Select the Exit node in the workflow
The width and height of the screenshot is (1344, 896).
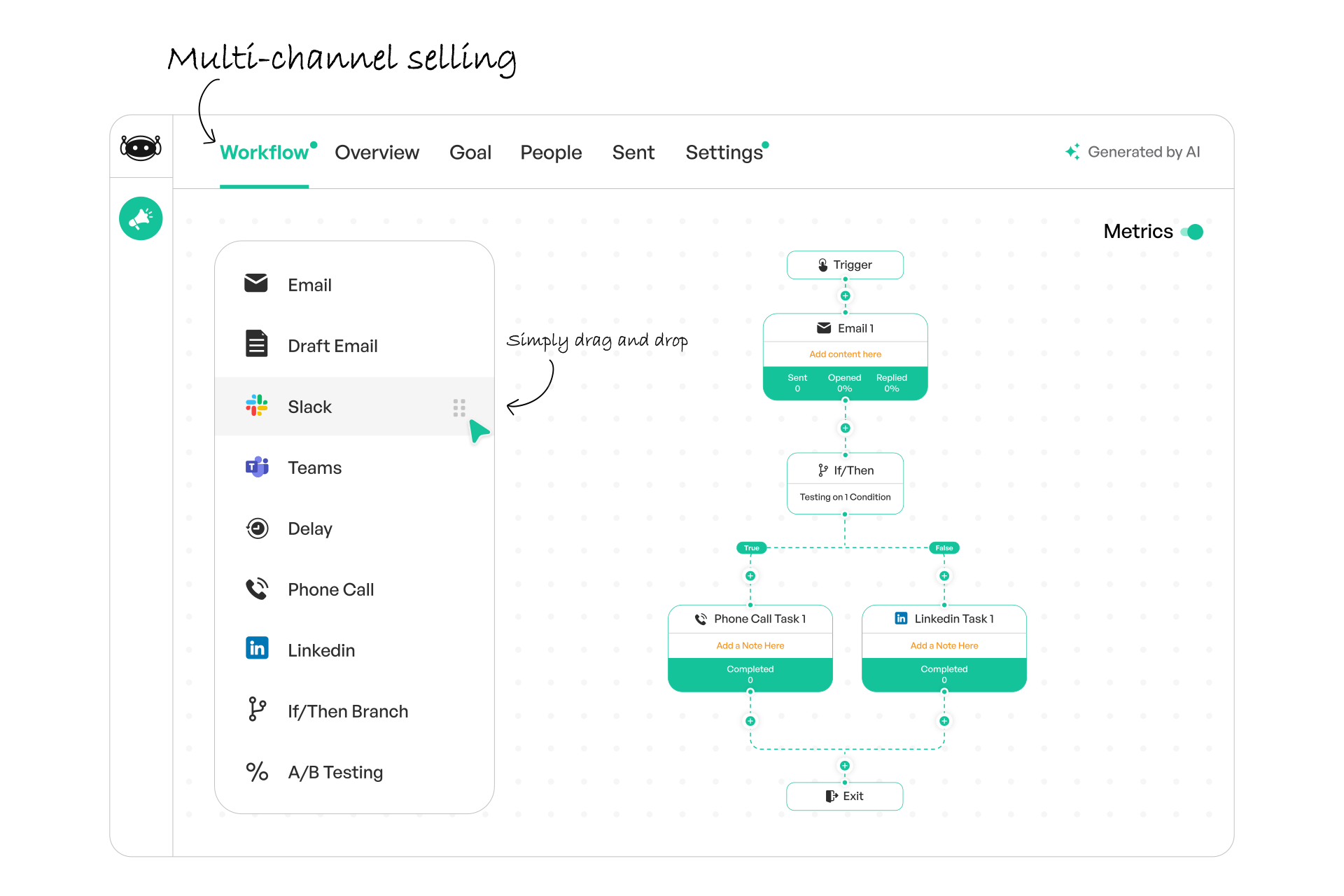click(x=845, y=796)
